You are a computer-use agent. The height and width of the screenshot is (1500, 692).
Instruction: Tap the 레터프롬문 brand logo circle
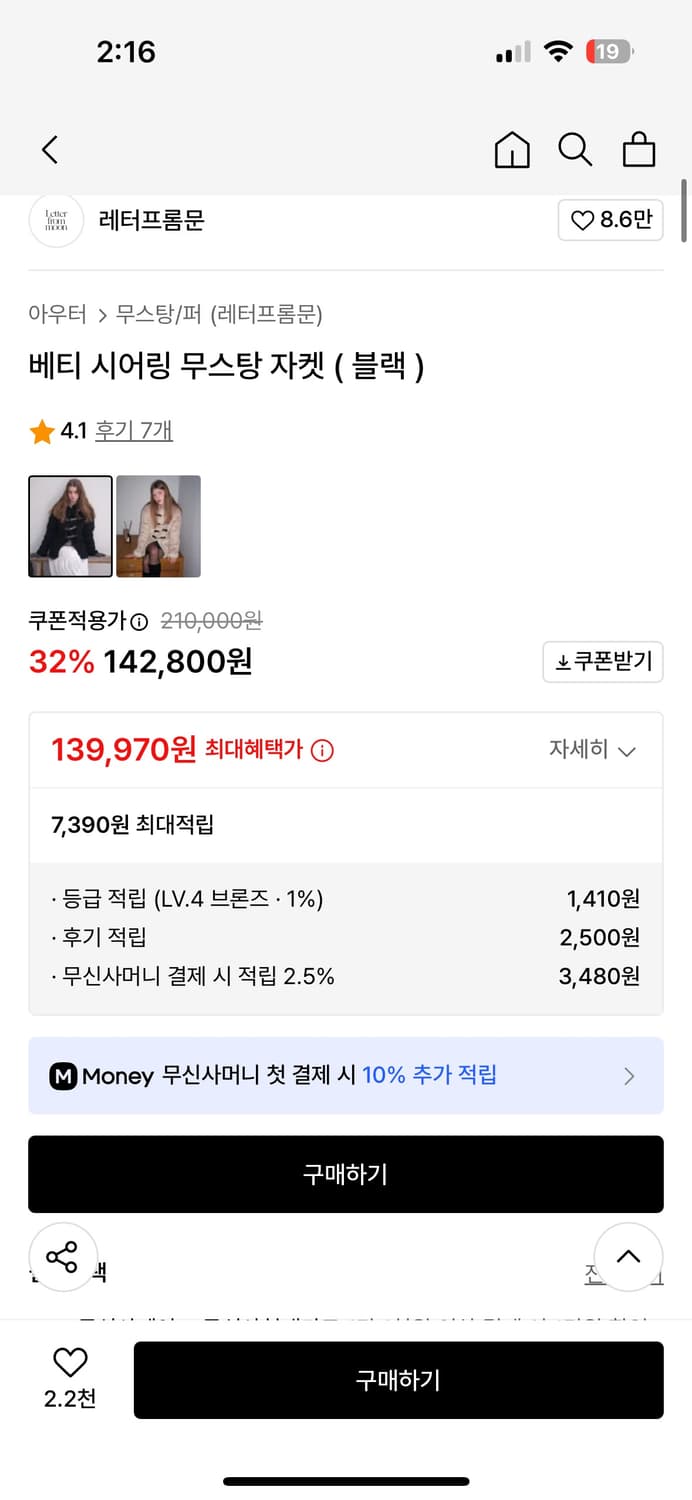click(56, 221)
